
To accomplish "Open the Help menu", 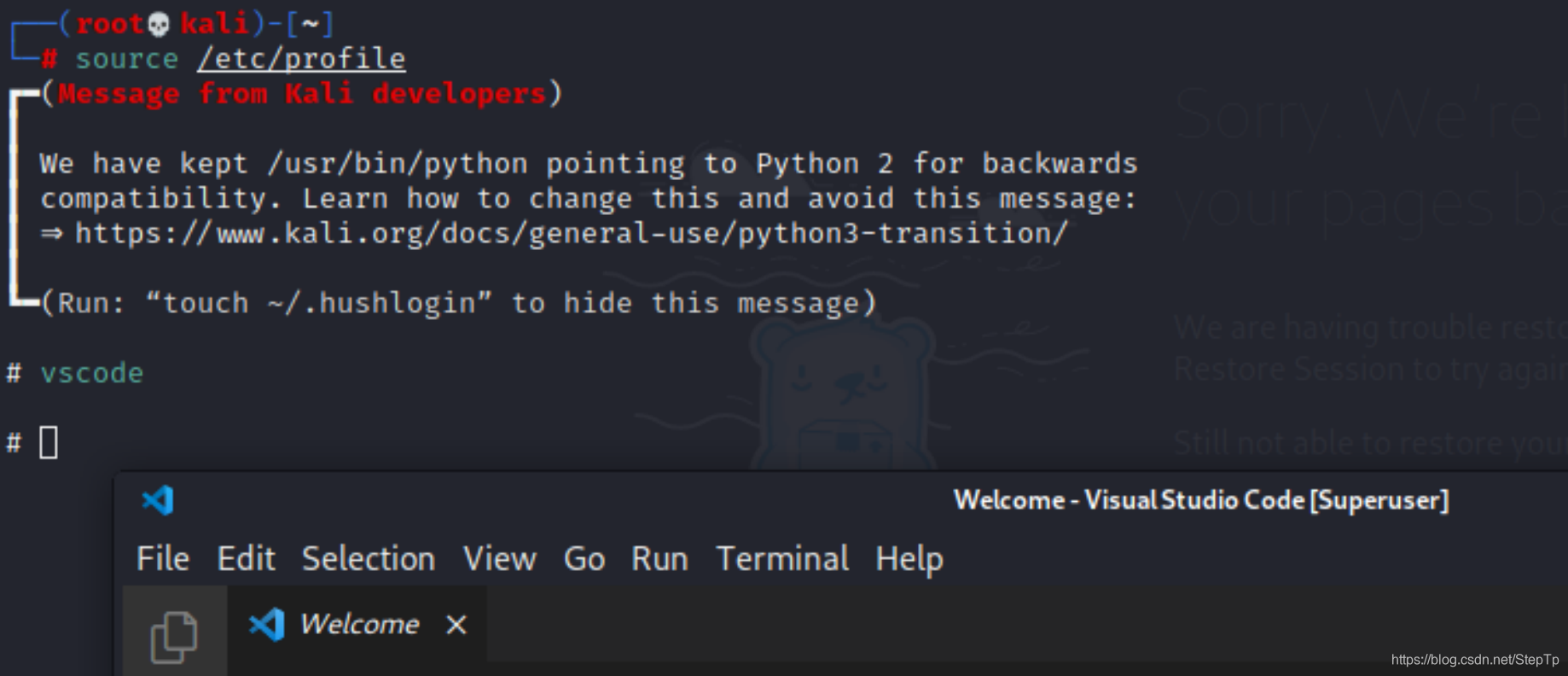I will click(x=909, y=560).
